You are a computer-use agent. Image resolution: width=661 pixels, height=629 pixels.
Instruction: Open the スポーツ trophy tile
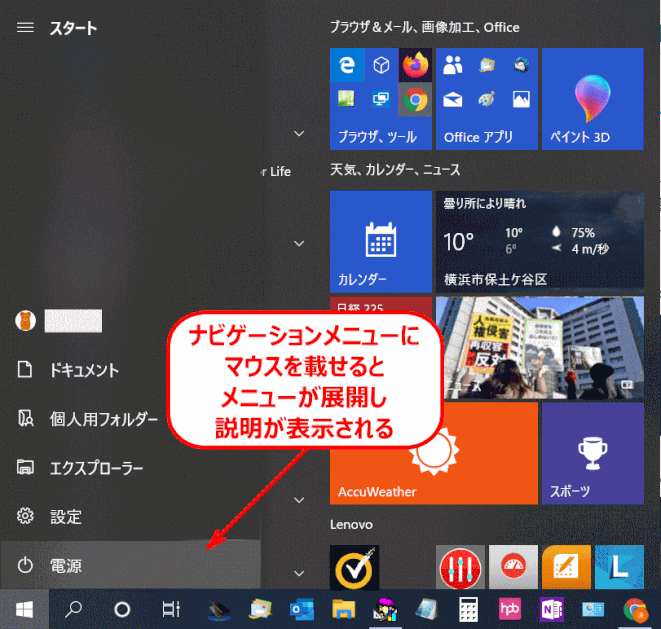pos(592,453)
